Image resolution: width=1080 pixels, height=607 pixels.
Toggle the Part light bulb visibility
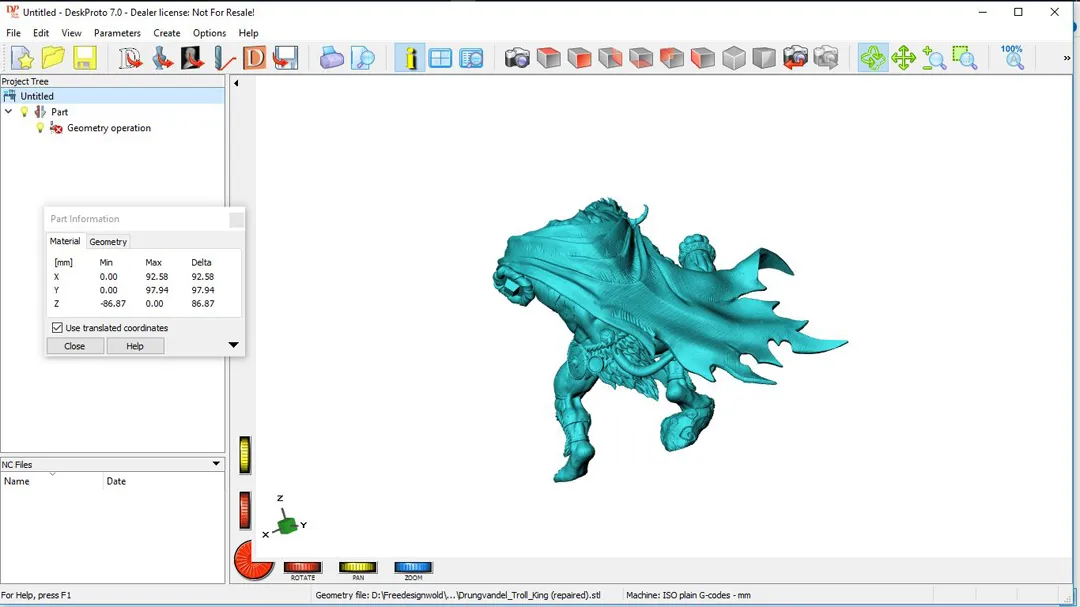24,112
